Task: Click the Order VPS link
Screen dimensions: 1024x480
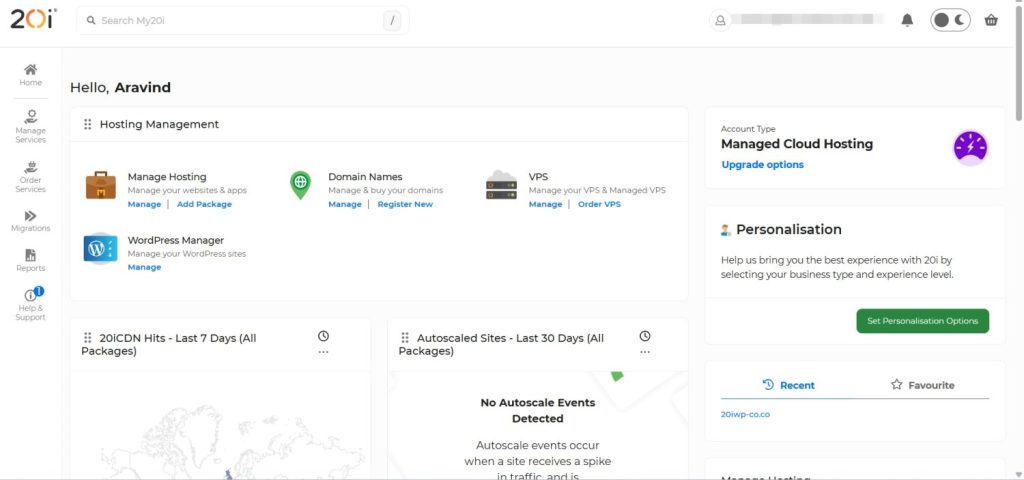Action: [599, 204]
